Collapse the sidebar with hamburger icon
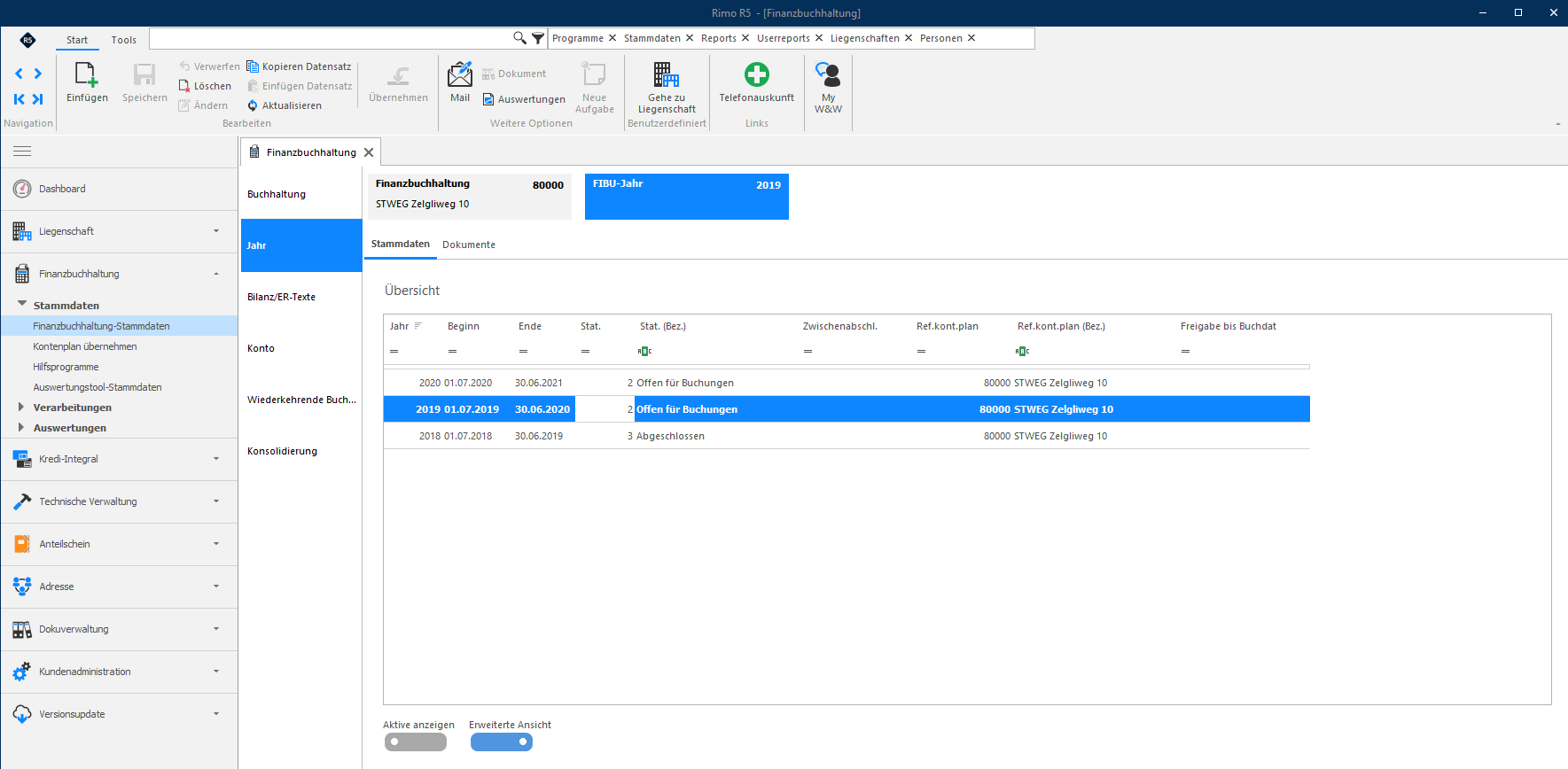This screenshot has height=769, width=1568. pos(22,151)
